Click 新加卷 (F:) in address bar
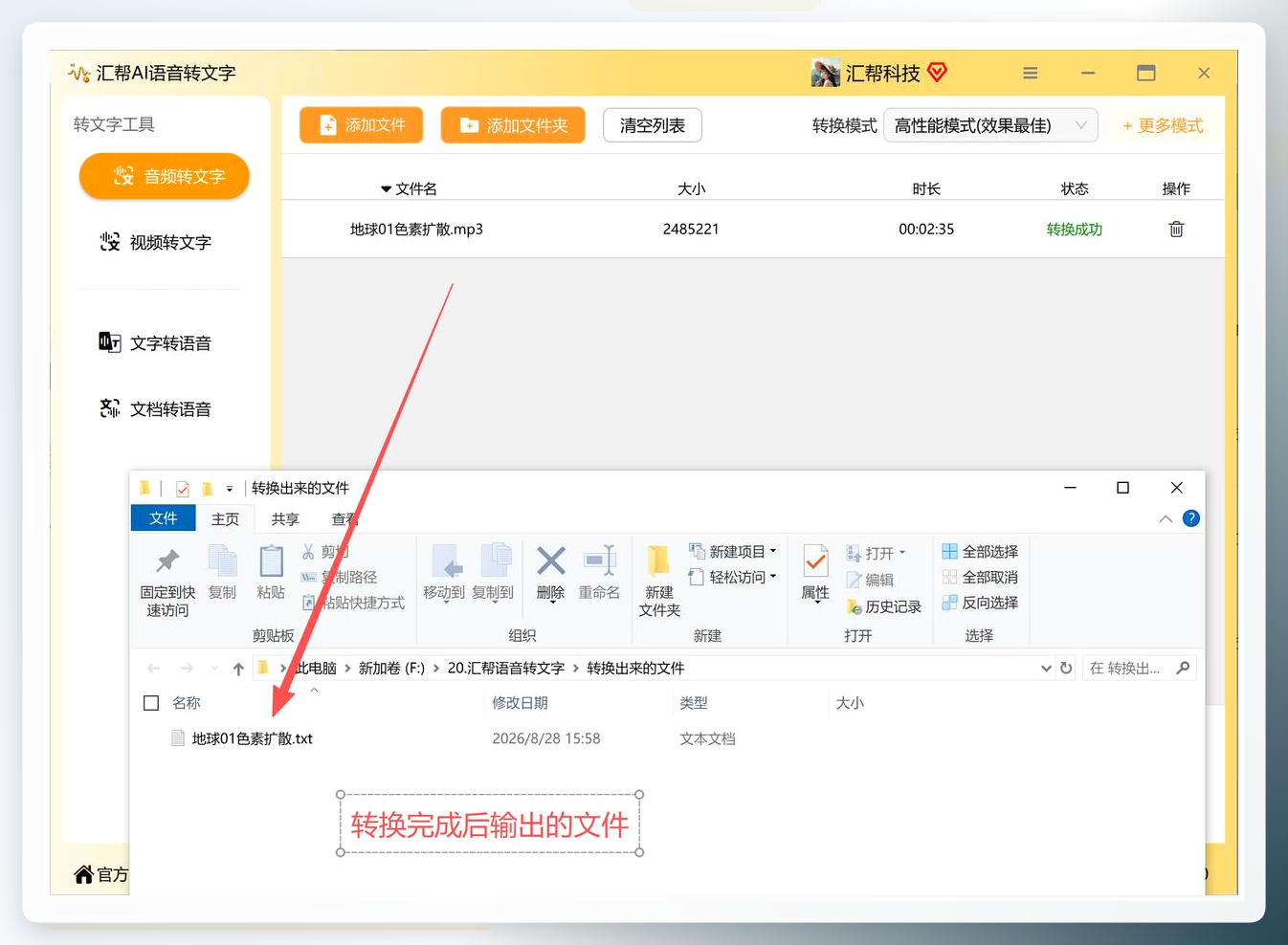The height and width of the screenshot is (945, 1288). tap(391, 669)
